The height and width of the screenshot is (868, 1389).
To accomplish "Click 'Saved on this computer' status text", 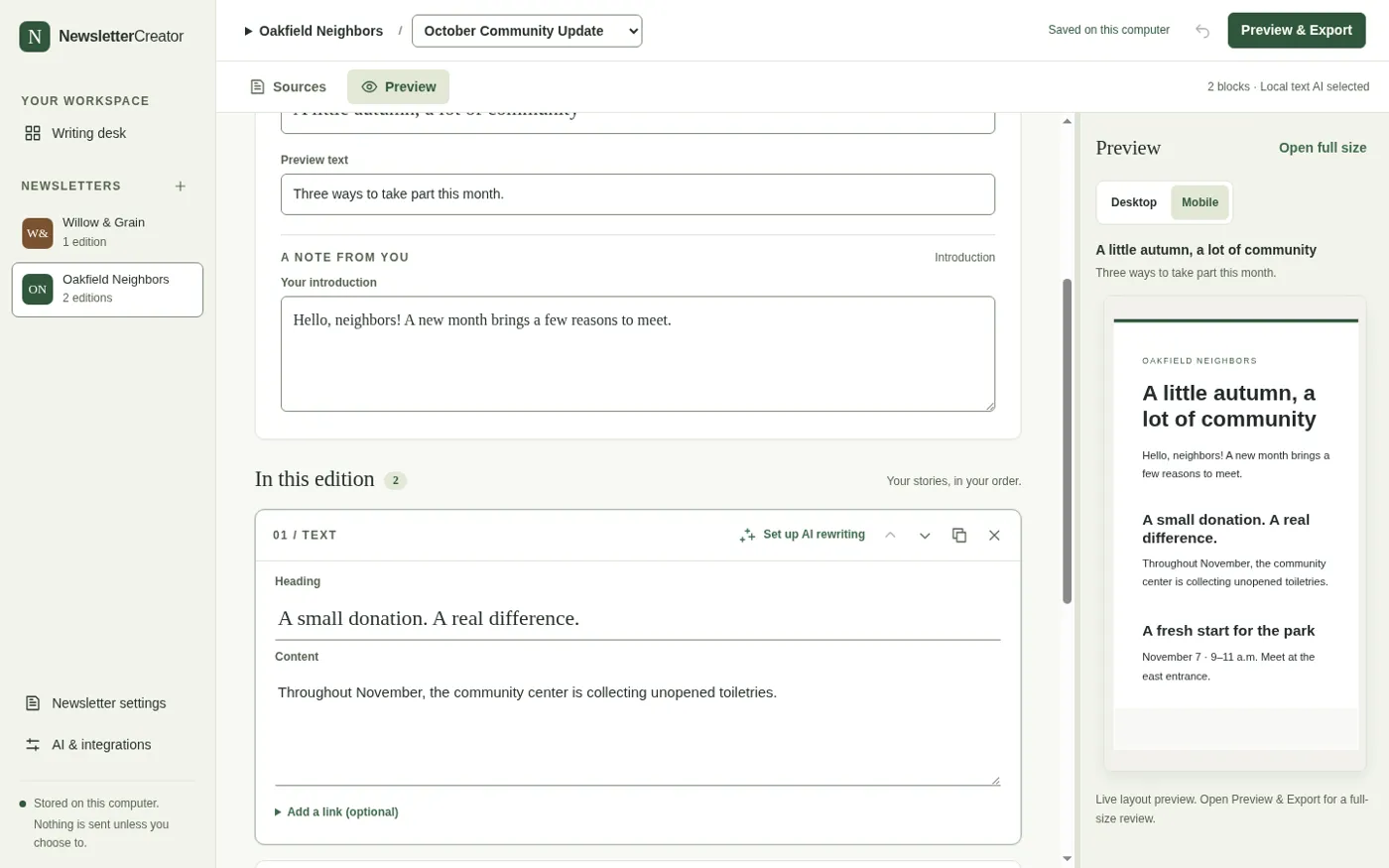I will tap(1108, 31).
